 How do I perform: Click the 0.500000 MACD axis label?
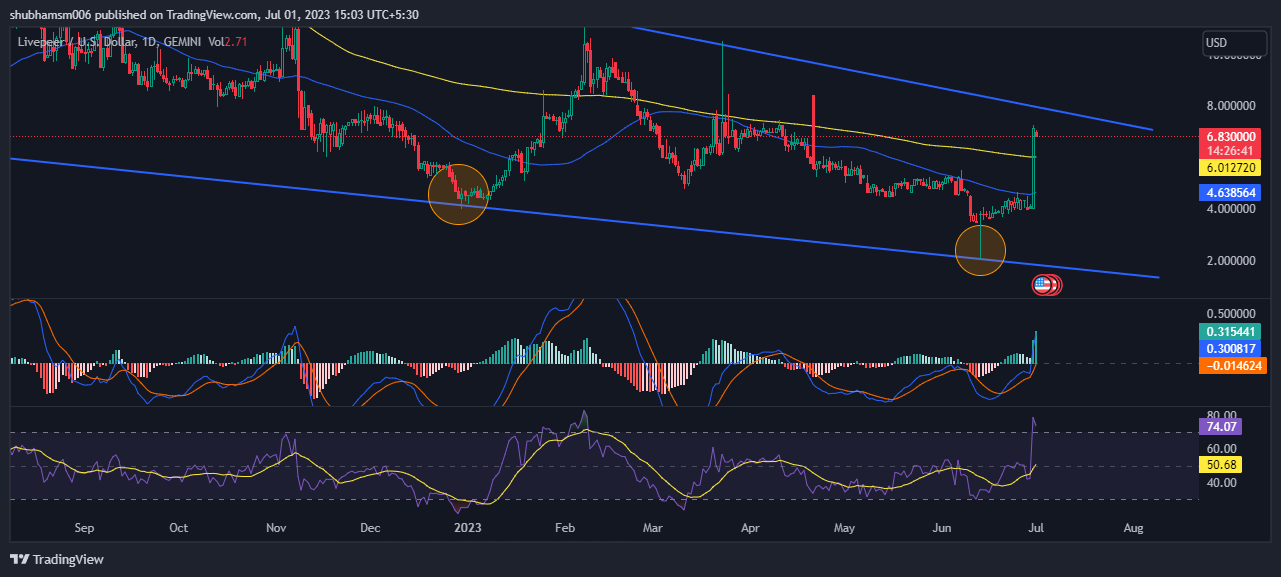(1232, 313)
